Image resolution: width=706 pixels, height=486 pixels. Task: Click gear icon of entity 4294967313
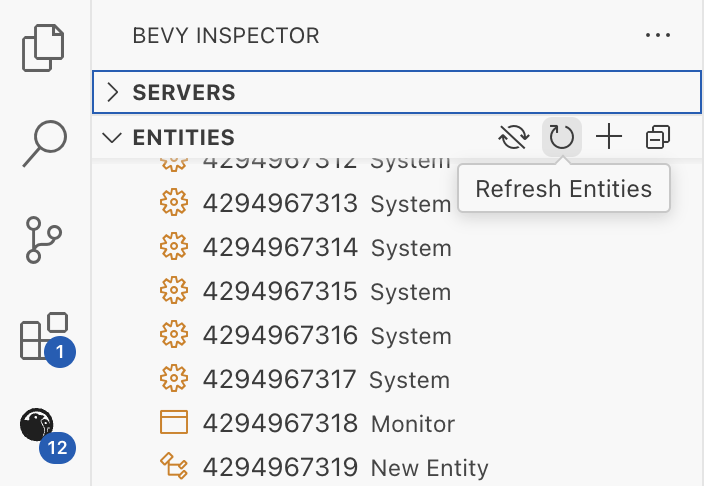(x=174, y=202)
